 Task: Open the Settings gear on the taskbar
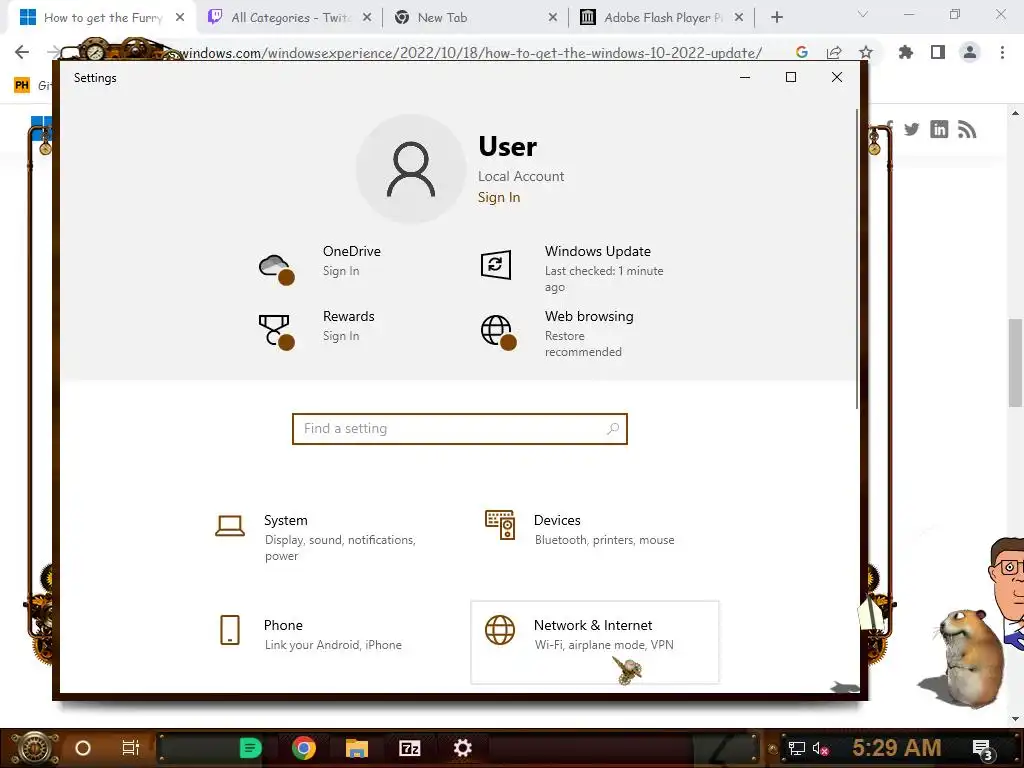tap(462, 748)
